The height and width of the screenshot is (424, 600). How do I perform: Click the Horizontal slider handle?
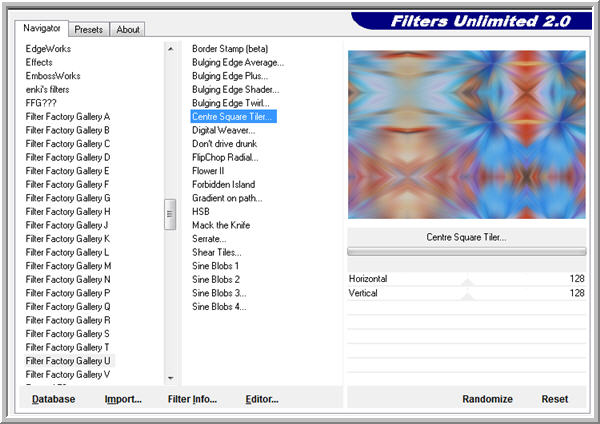(467, 282)
